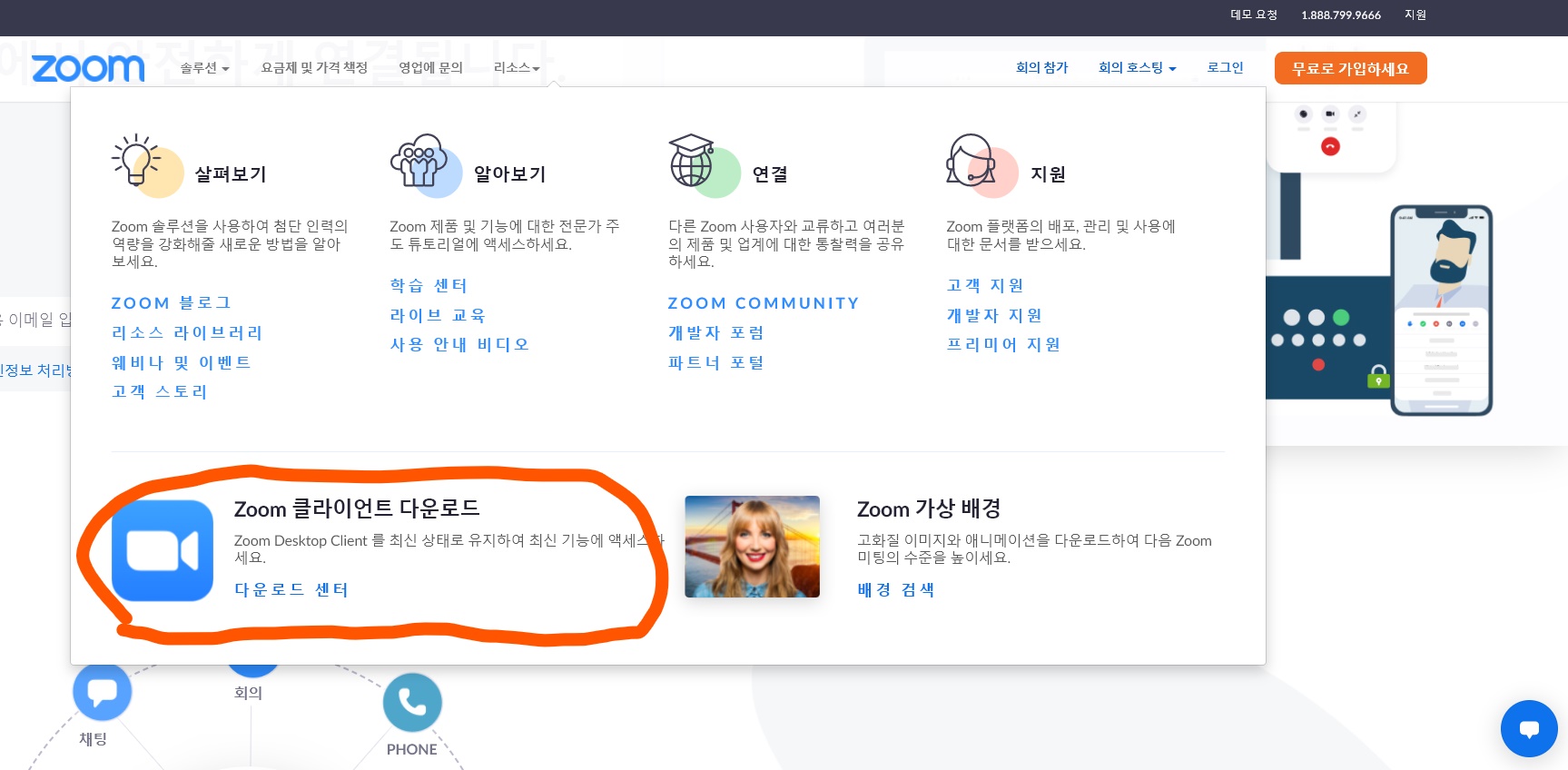Click the Zoom 클라이언트 다운로드 heading
The image size is (1568, 770).
pyautogui.click(x=357, y=508)
